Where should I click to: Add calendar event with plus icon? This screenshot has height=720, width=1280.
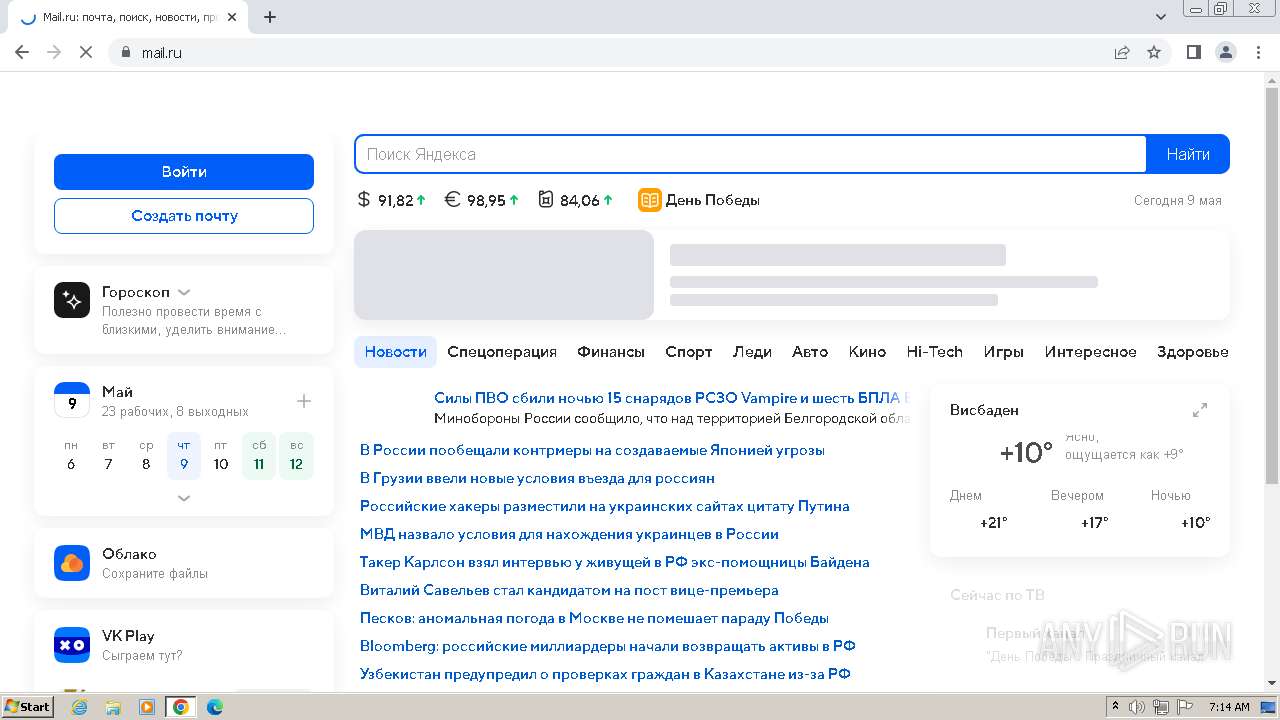304,401
